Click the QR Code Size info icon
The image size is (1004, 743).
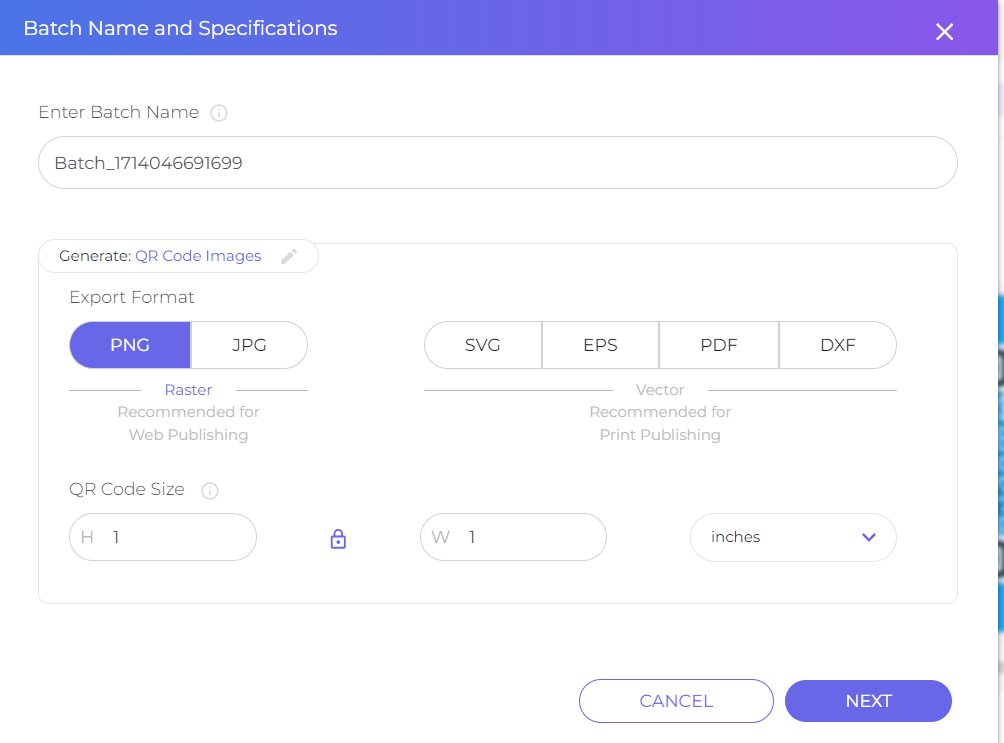pyautogui.click(x=209, y=490)
